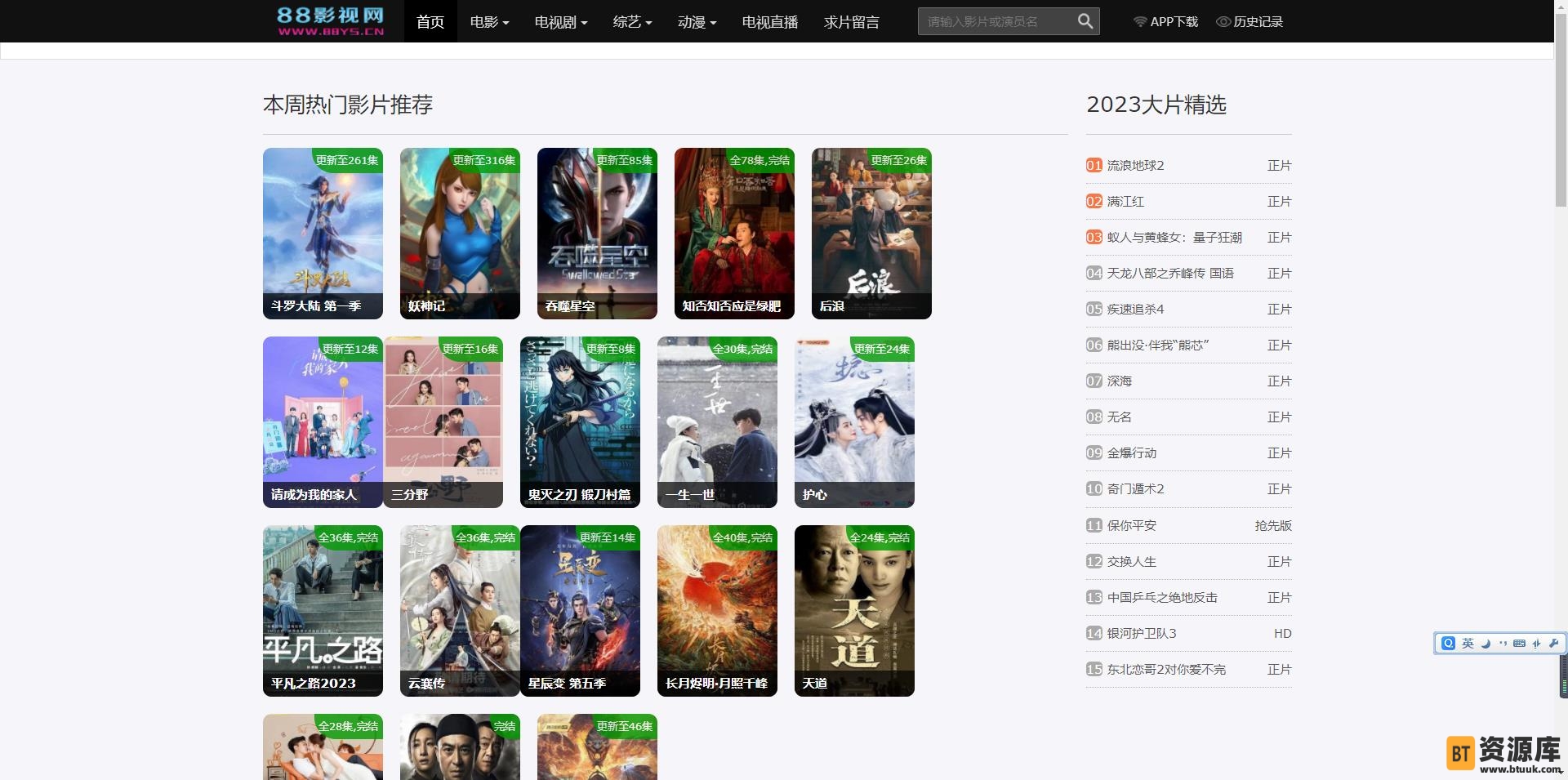Open 平凡之路2023 poster
Screen dimensions: 1568x780
(x=323, y=611)
